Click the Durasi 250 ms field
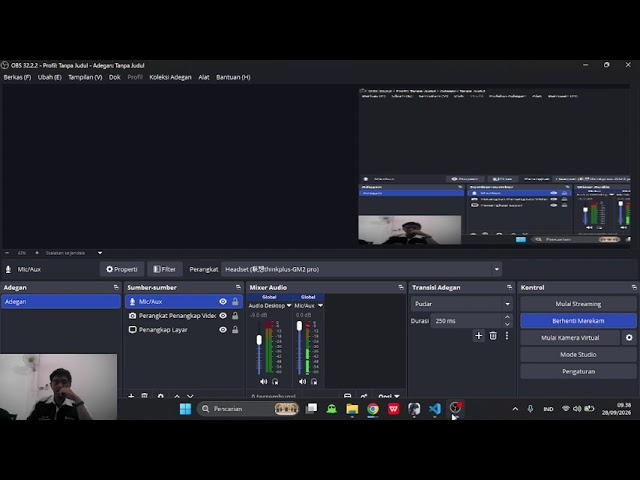The width and height of the screenshot is (640, 480). tap(466, 321)
